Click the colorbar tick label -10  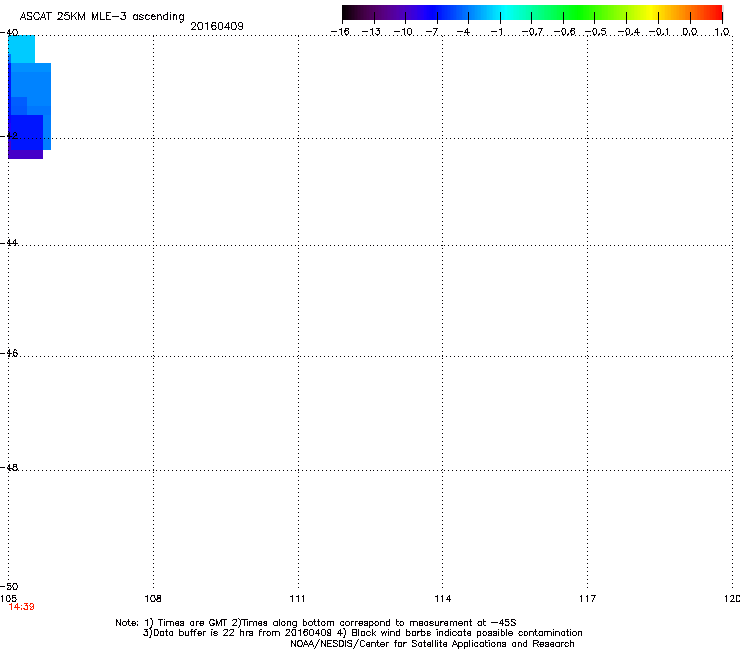[403, 32]
